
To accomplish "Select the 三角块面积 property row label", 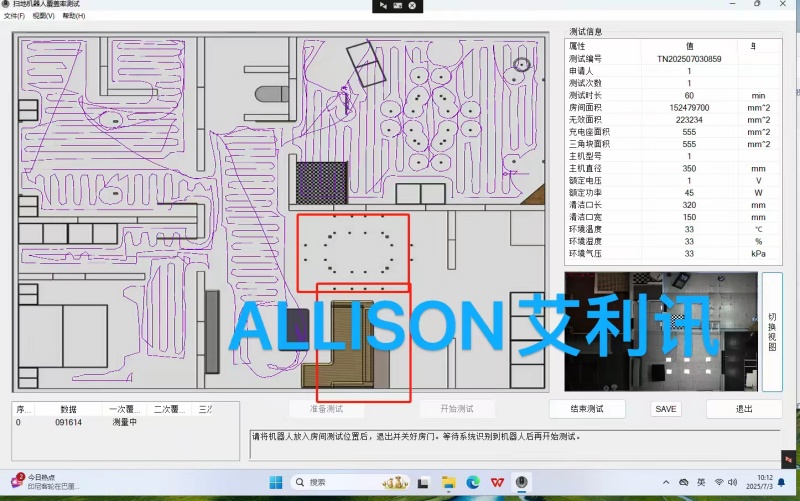I will click(x=589, y=144).
